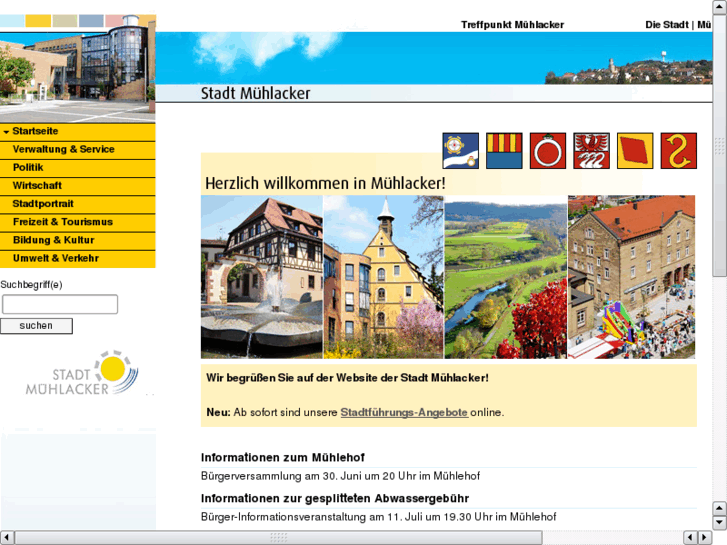
Task: Open Informationen zur gesplitteten Abwassergebühr heading
Action: click(335, 498)
